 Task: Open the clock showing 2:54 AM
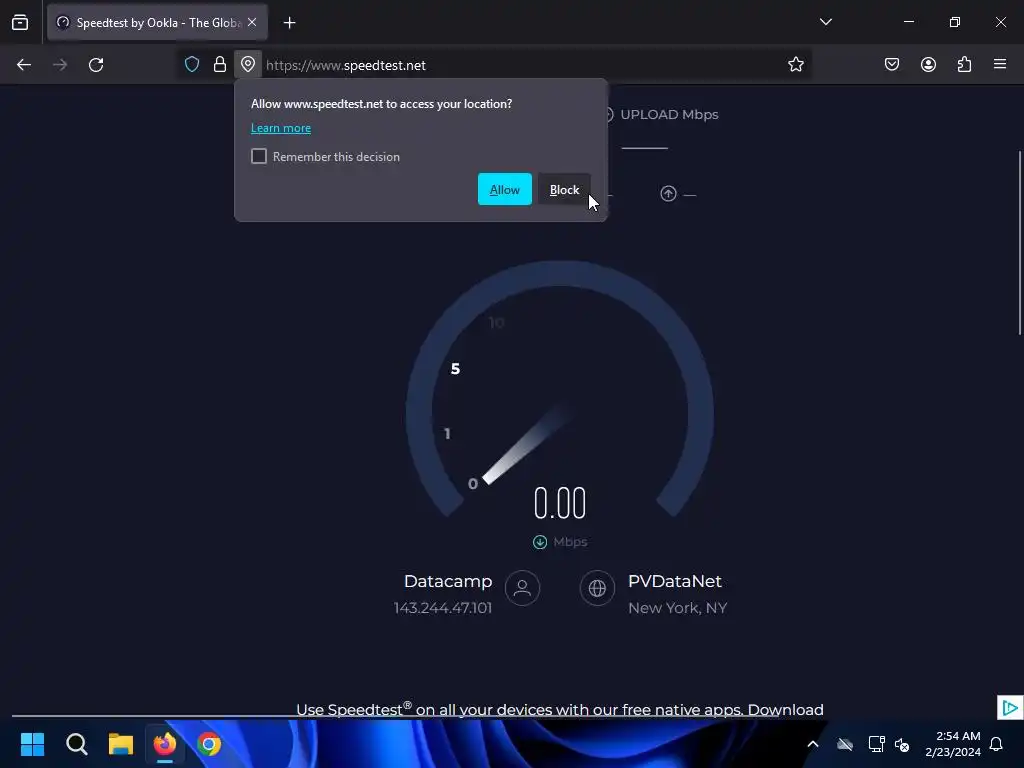click(953, 744)
